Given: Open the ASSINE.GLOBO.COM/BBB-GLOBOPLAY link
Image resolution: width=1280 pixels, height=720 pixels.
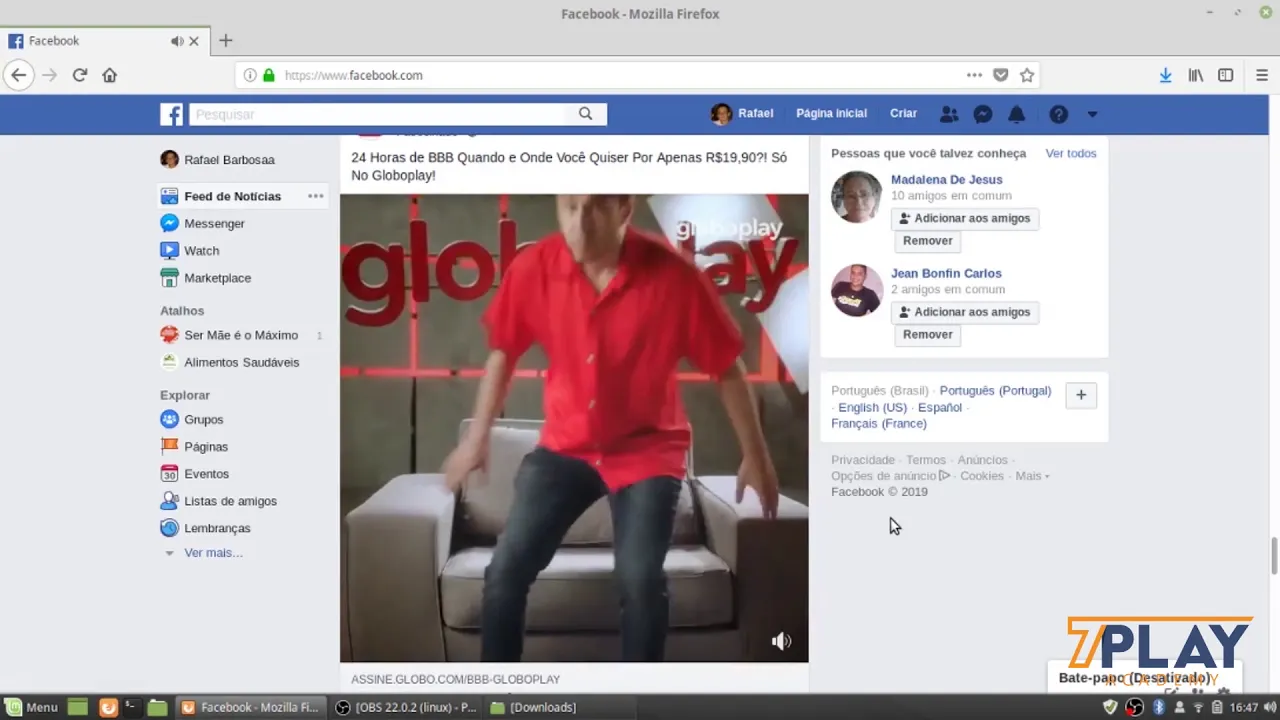Looking at the screenshot, I should coord(455,680).
